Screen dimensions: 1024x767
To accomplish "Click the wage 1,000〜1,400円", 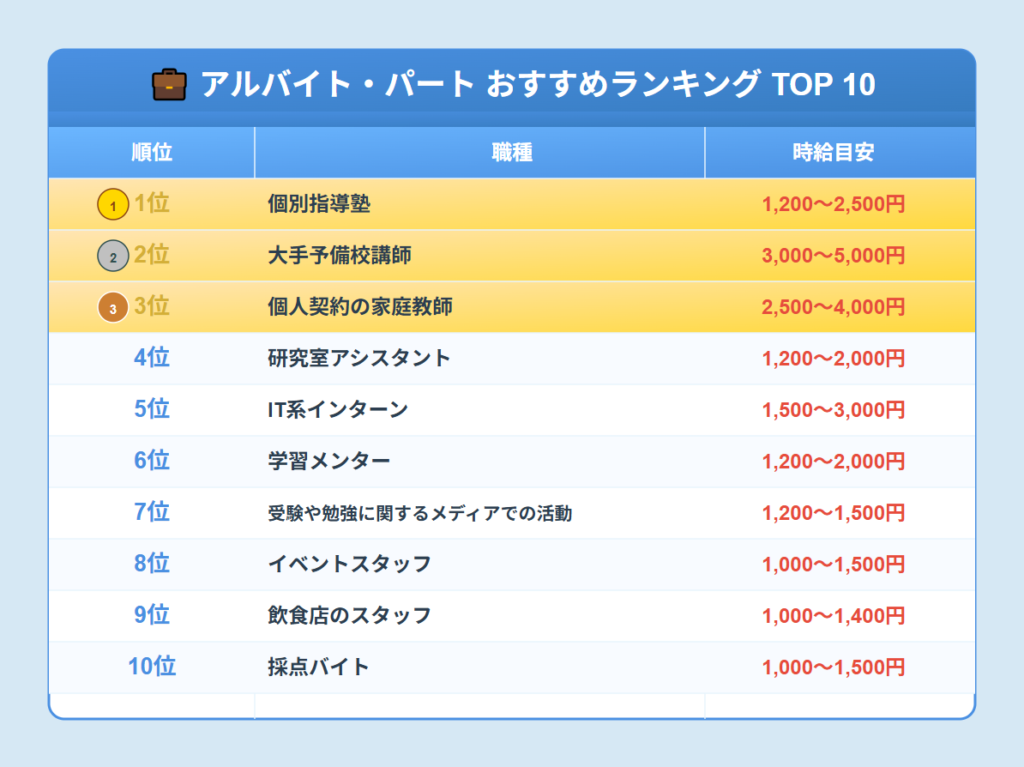I will tap(833, 616).
